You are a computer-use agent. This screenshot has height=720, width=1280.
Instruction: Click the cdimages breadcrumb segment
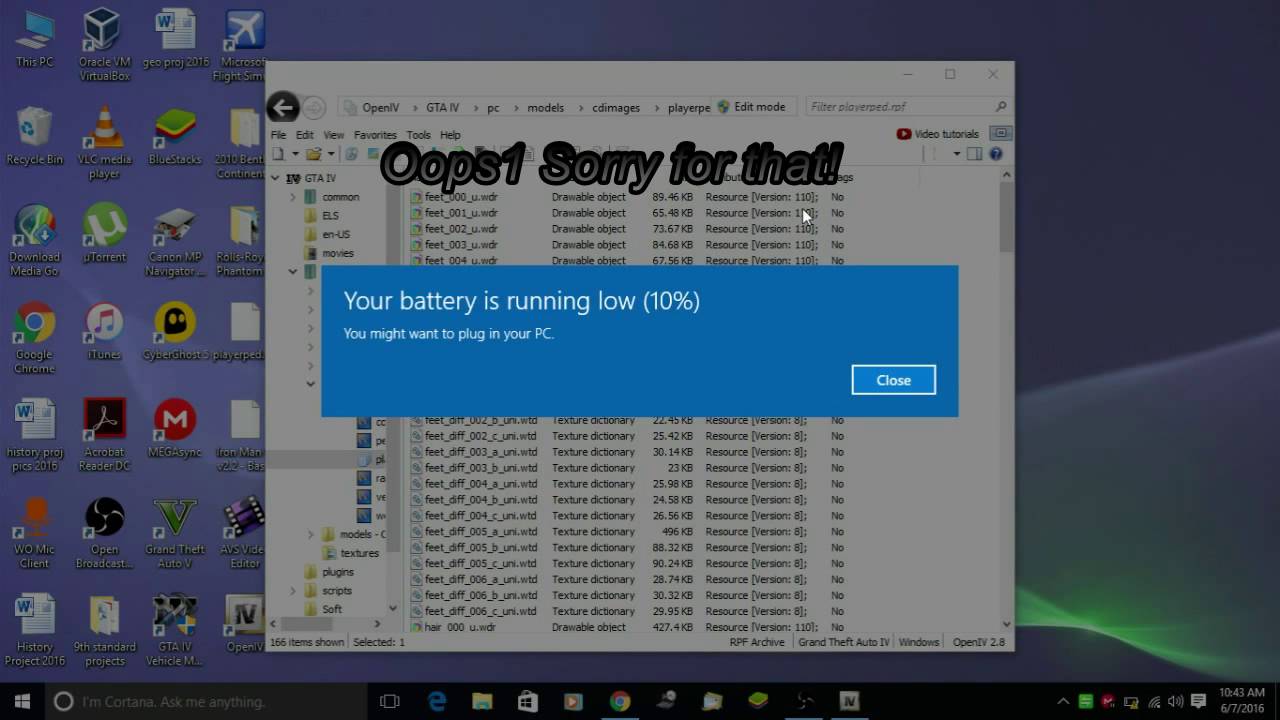tap(615, 108)
